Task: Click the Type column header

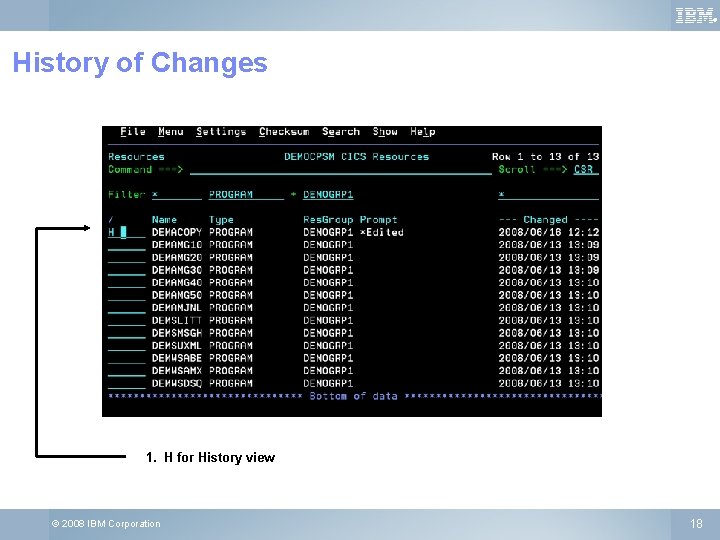Action: pyautogui.click(x=221, y=220)
